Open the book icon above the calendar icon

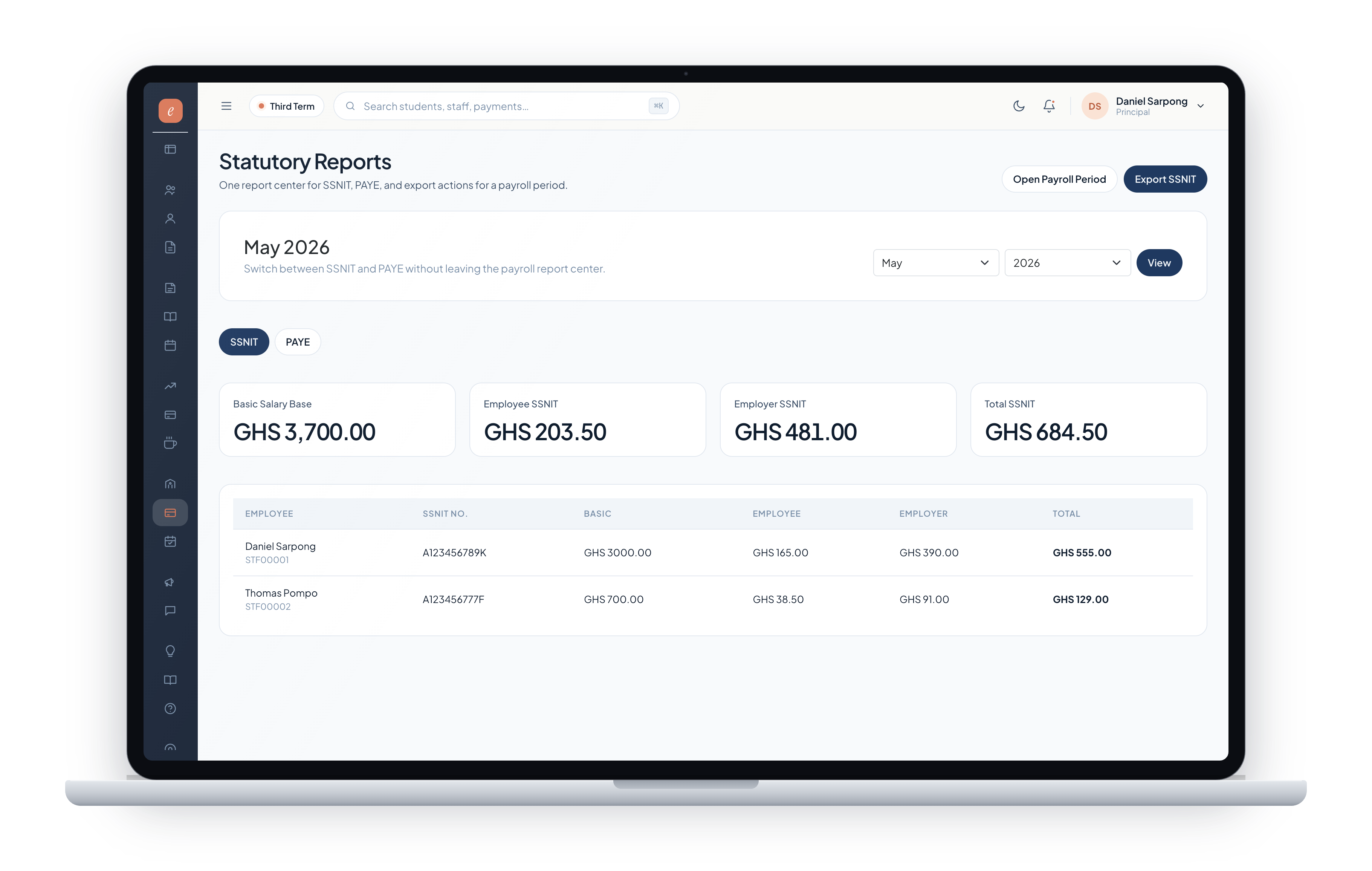[x=170, y=316]
